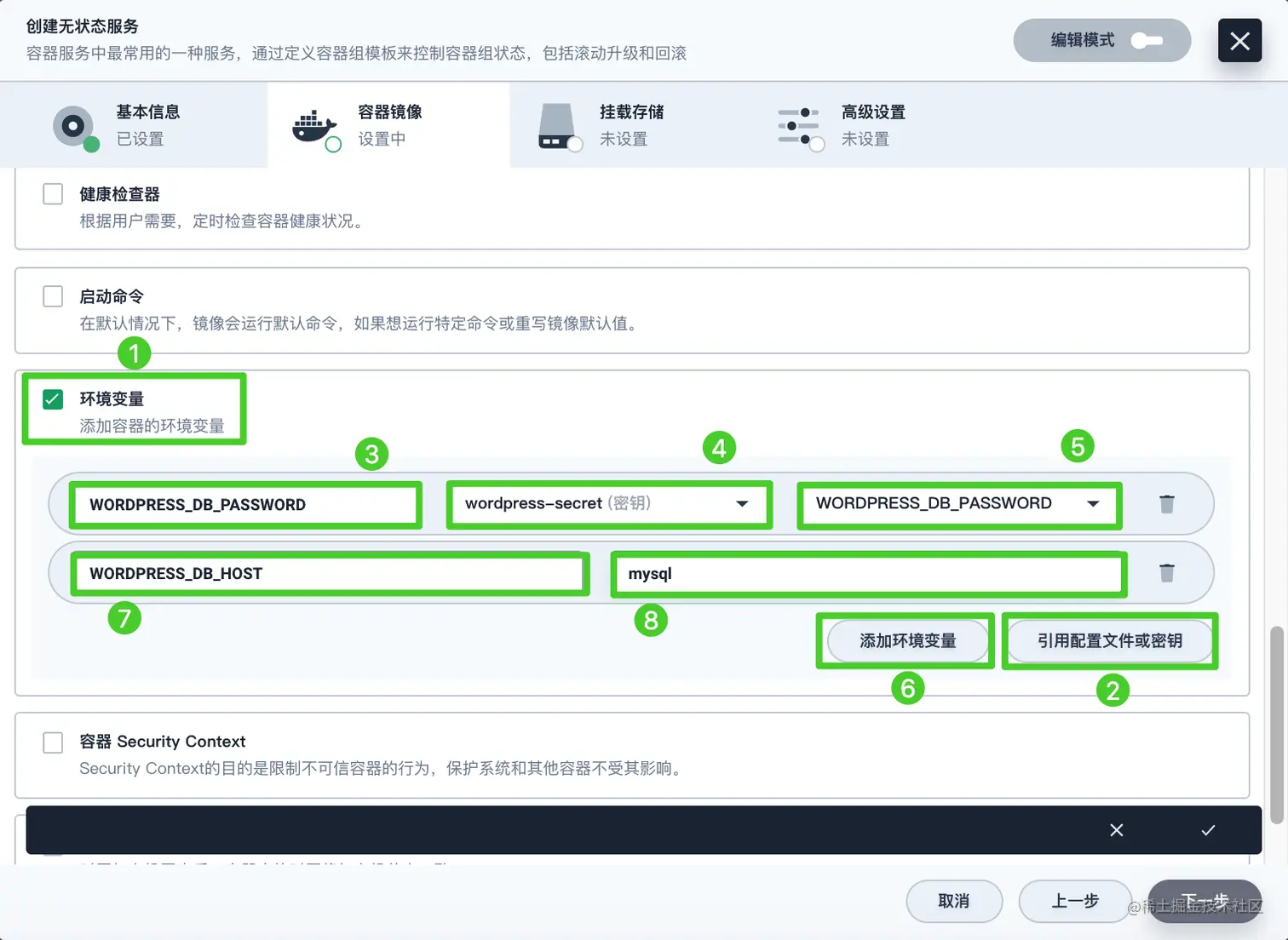The height and width of the screenshot is (940, 1288).
Task: Switch to the 高级设置 step tab
Action: point(872,125)
